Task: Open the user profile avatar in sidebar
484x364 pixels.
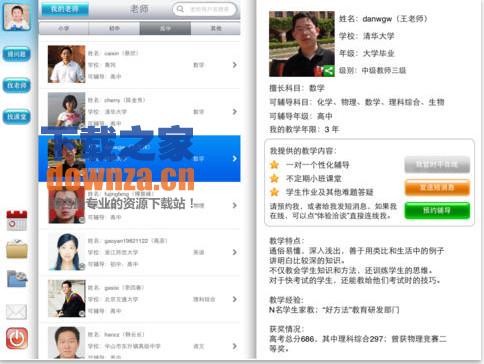Action: [17, 17]
